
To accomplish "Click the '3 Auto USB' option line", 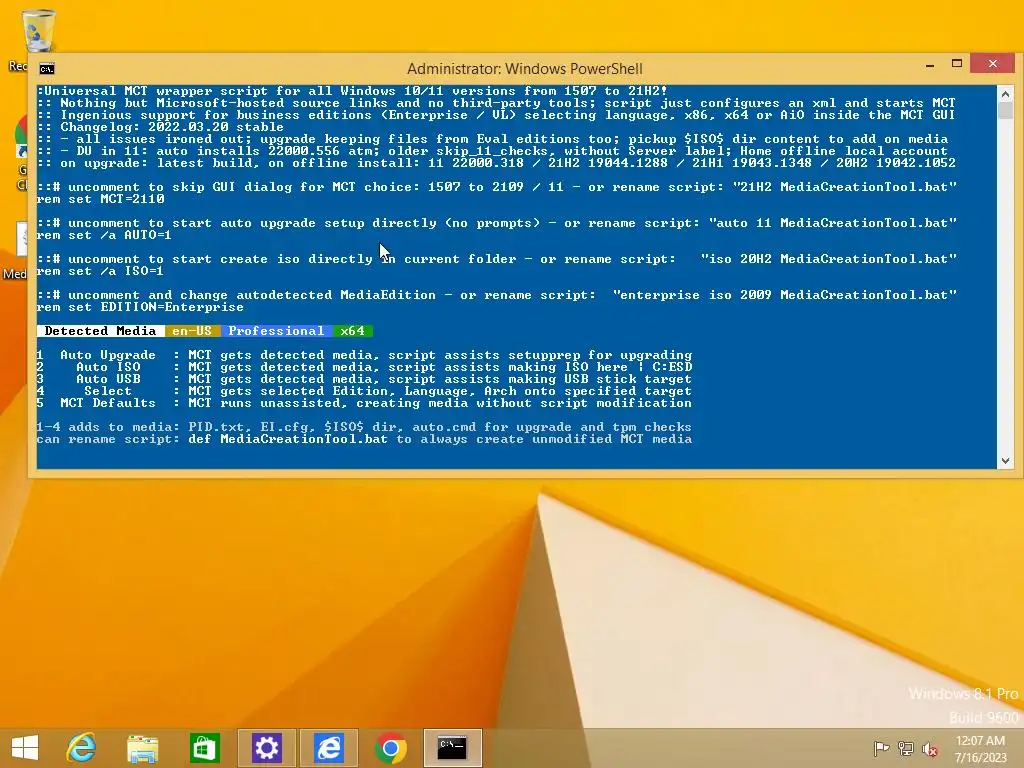I will pos(364,379).
